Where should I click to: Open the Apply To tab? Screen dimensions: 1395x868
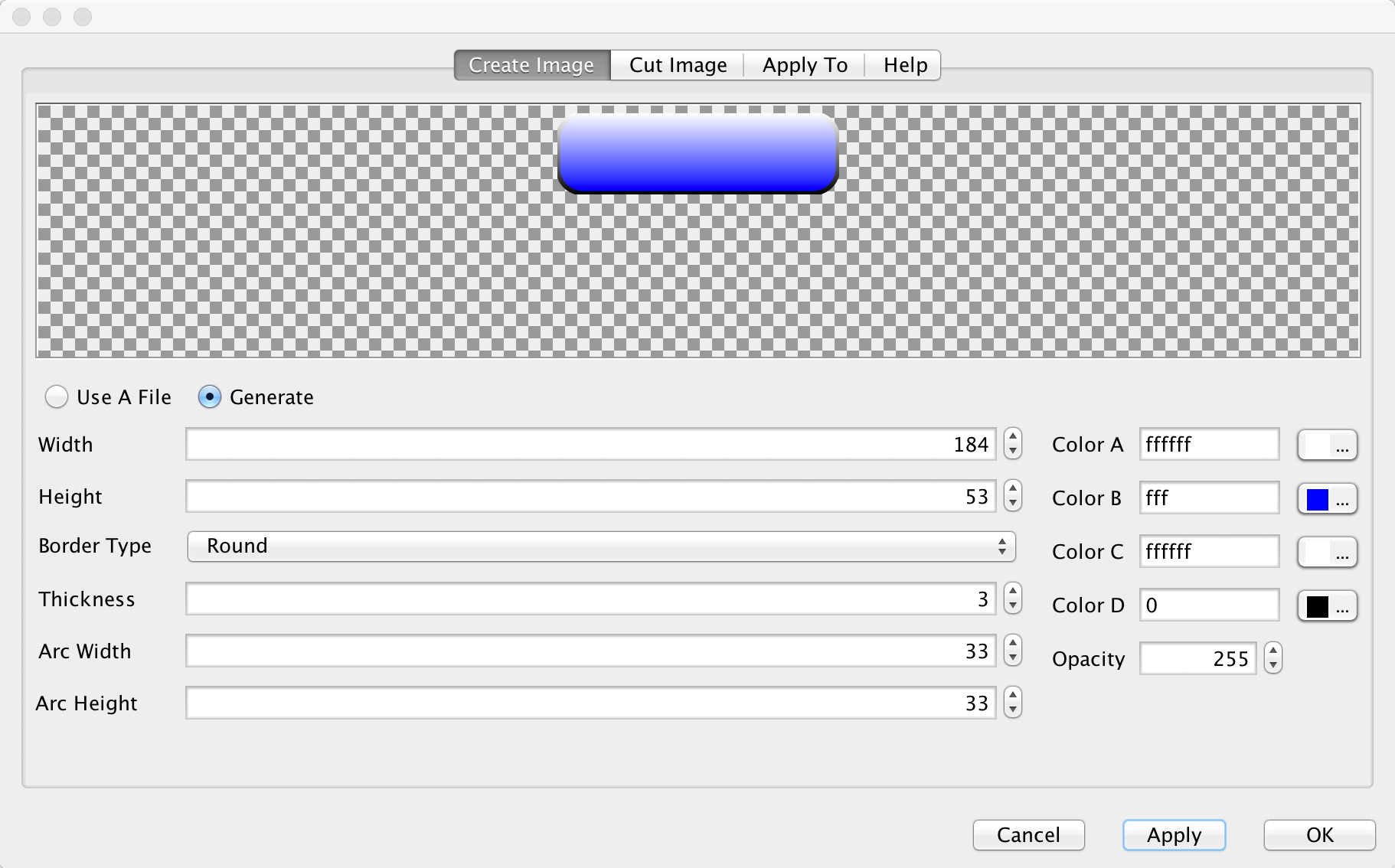804,65
